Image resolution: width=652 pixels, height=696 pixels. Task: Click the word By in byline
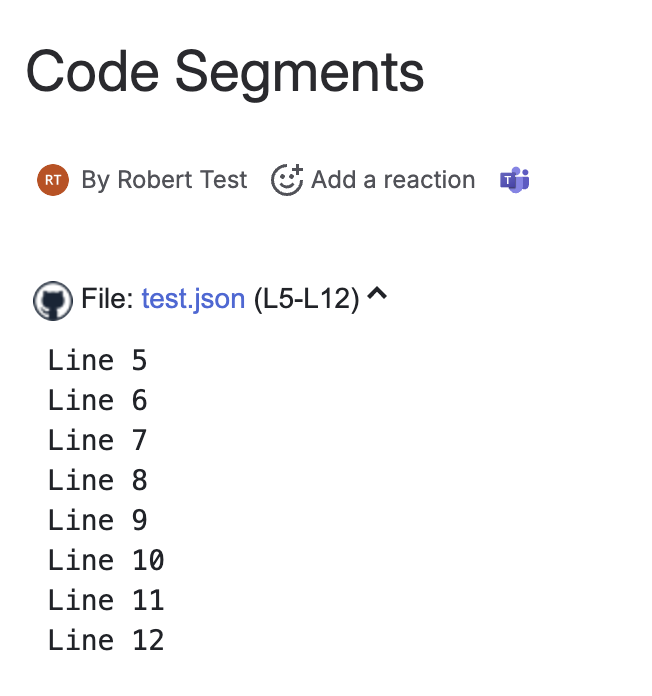pos(95,180)
